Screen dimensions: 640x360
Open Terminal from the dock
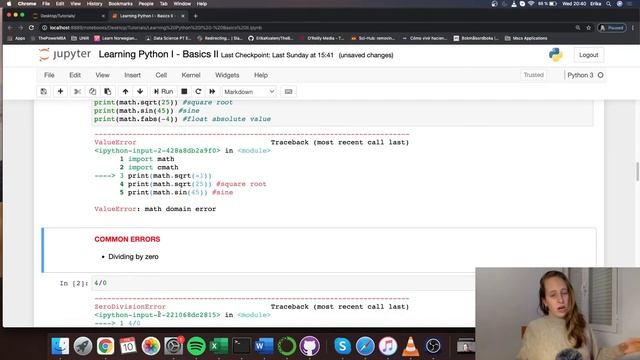[242, 346]
